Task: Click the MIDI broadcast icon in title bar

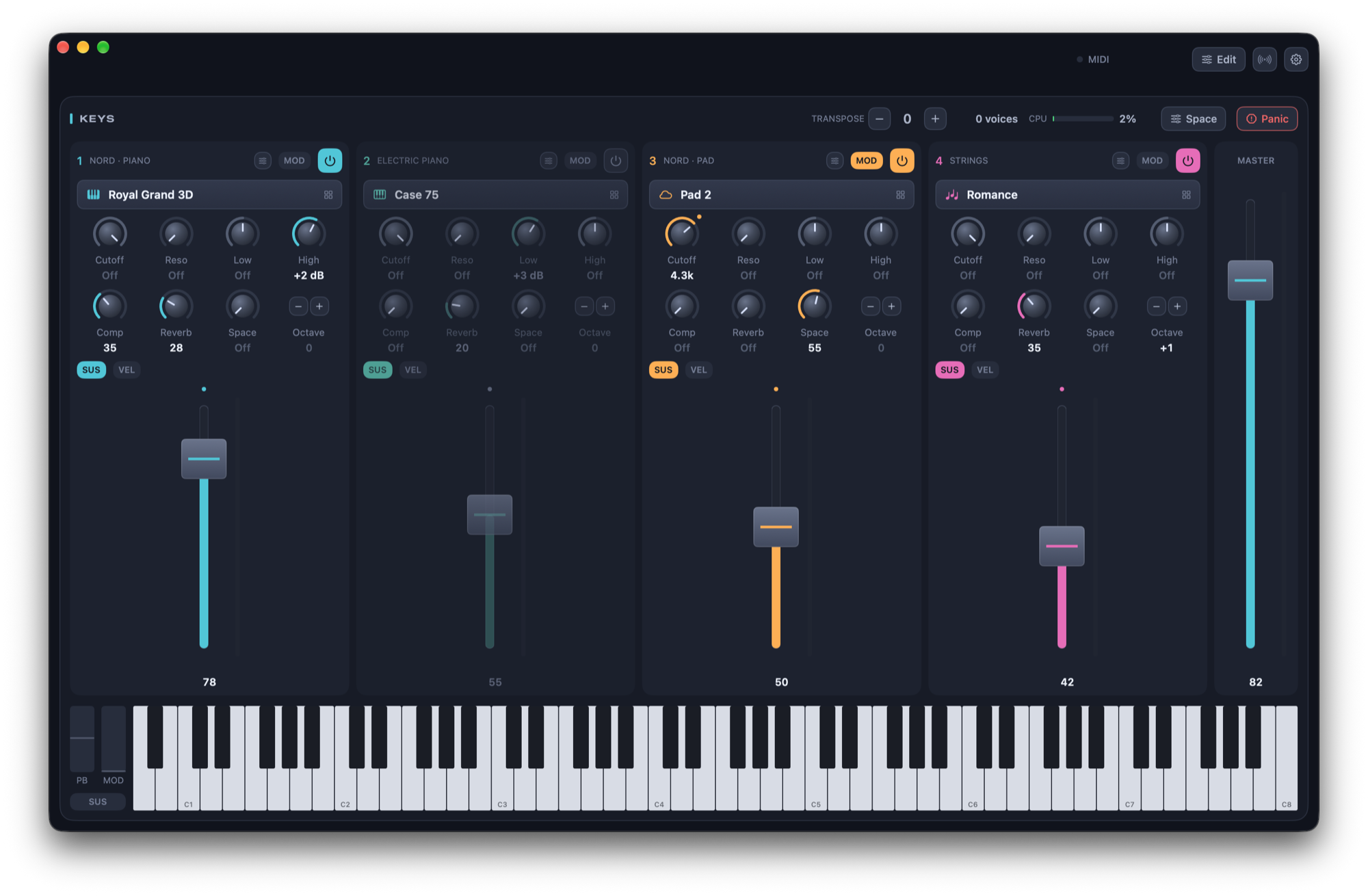Action: coord(1265,60)
